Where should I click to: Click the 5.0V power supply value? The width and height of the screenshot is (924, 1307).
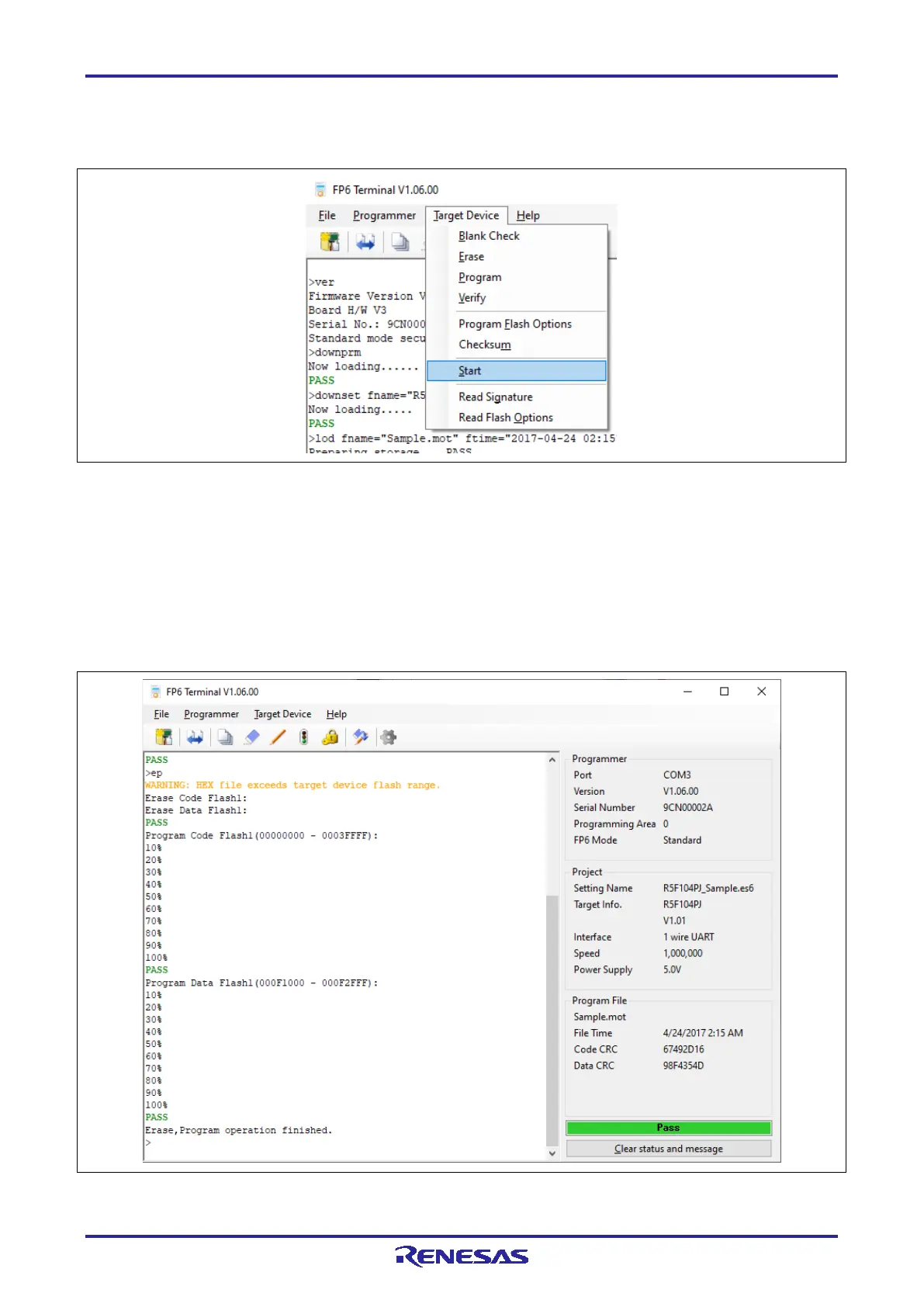672,970
